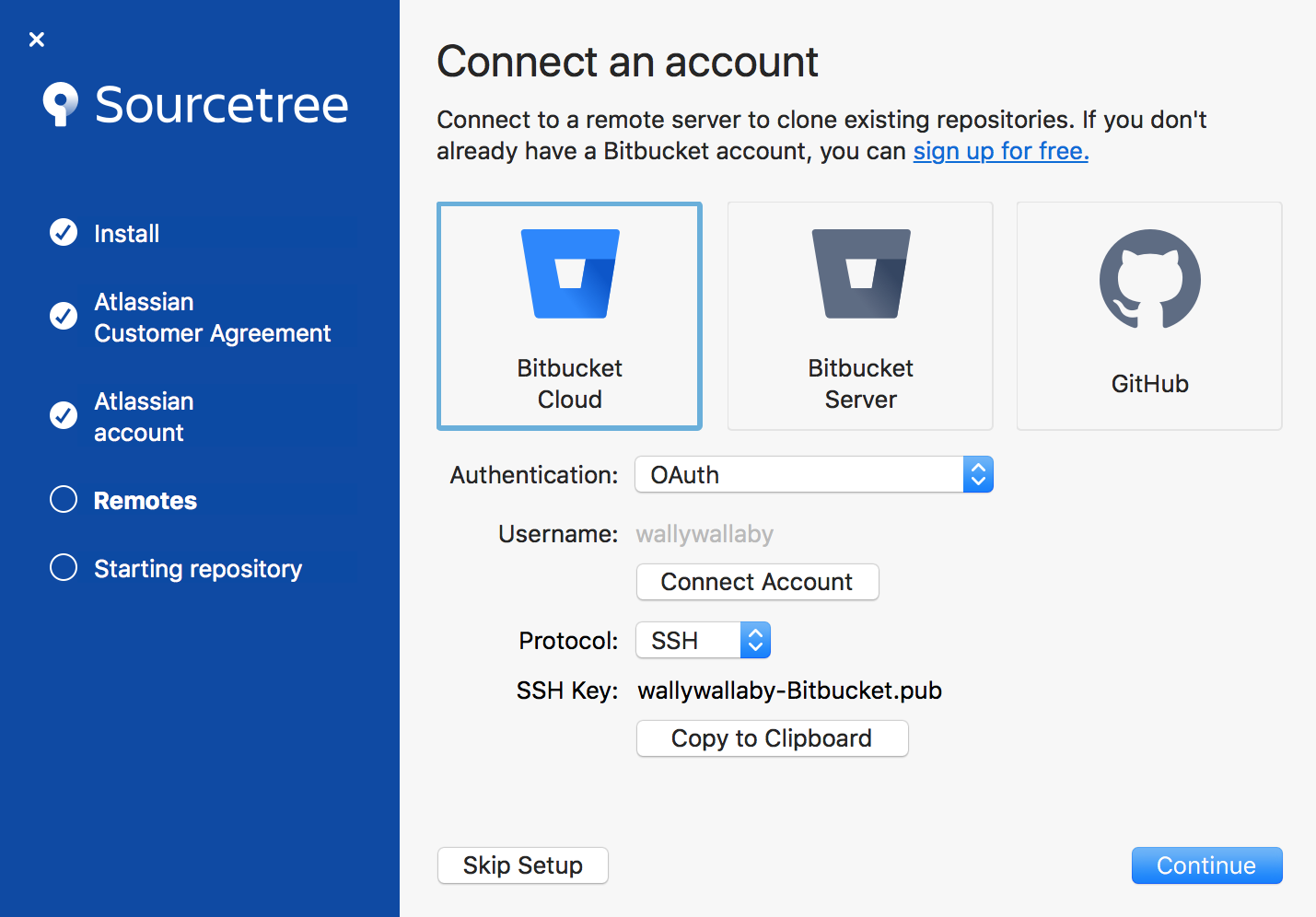Copy the SSH key to clipboard
This screenshot has height=917, width=1316.
click(772, 737)
